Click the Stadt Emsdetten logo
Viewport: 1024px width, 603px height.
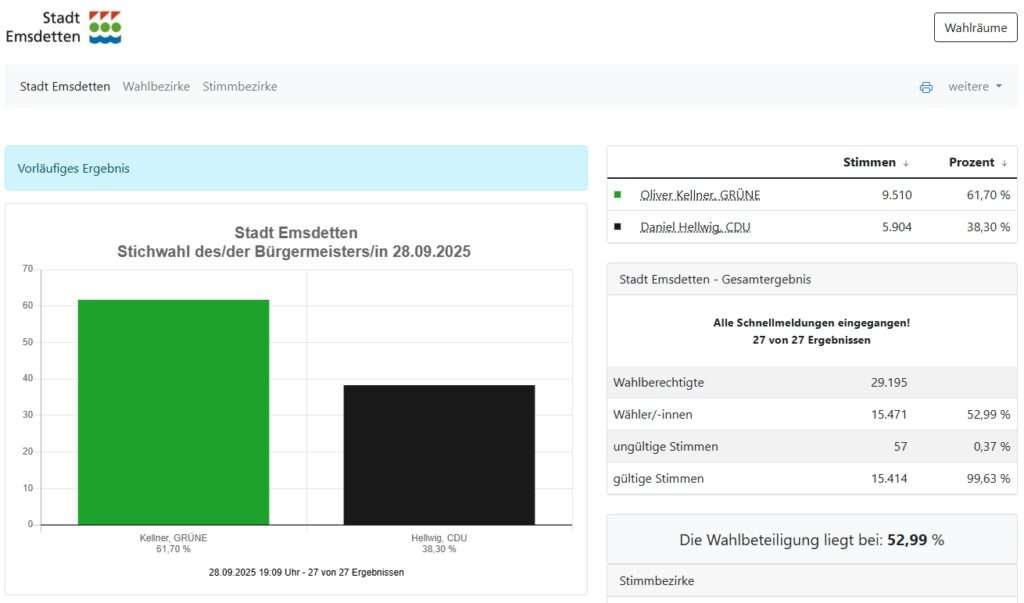pyautogui.click(x=63, y=27)
